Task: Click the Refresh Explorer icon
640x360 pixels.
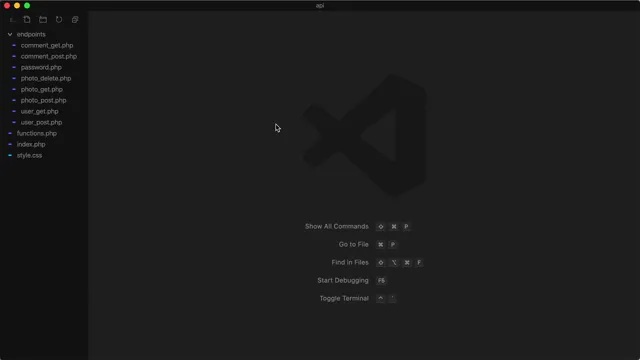Action: (x=59, y=20)
